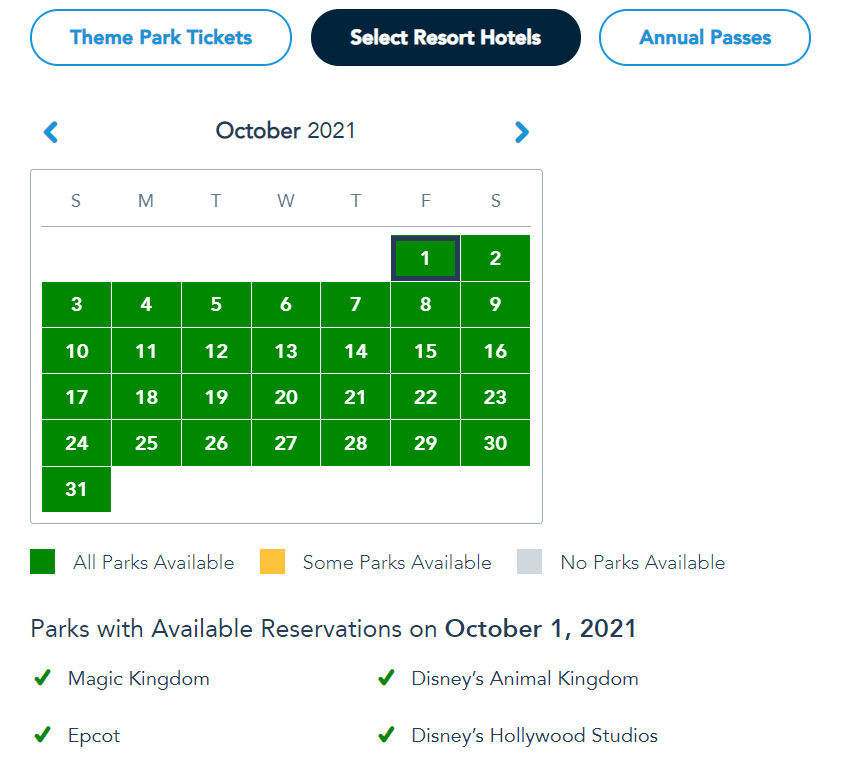Open the Annual Passes tab
The width and height of the screenshot is (841, 777).
coord(705,38)
